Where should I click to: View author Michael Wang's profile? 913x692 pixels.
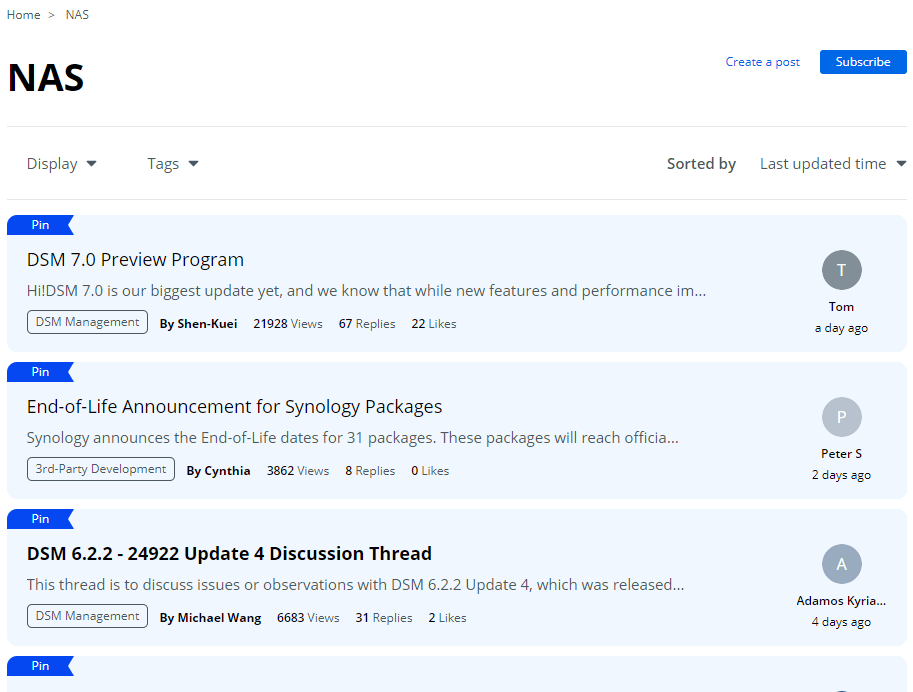click(210, 617)
